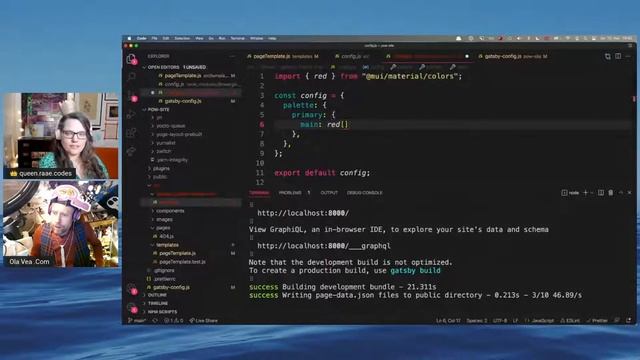Open the Terminal menu in the menu bar

click(x=238, y=38)
